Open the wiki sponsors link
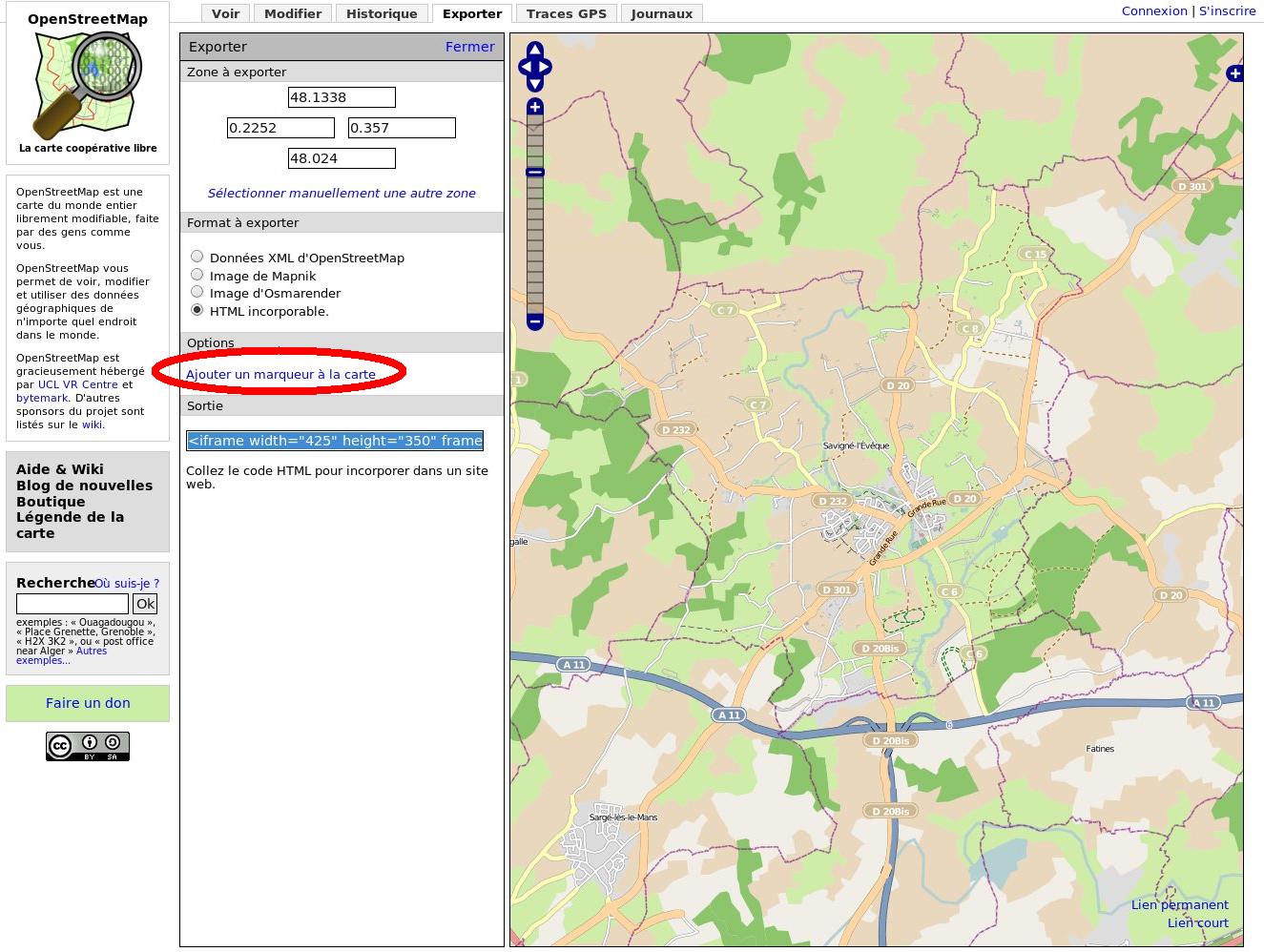This screenshot has height=952, width=1264. 92,424
